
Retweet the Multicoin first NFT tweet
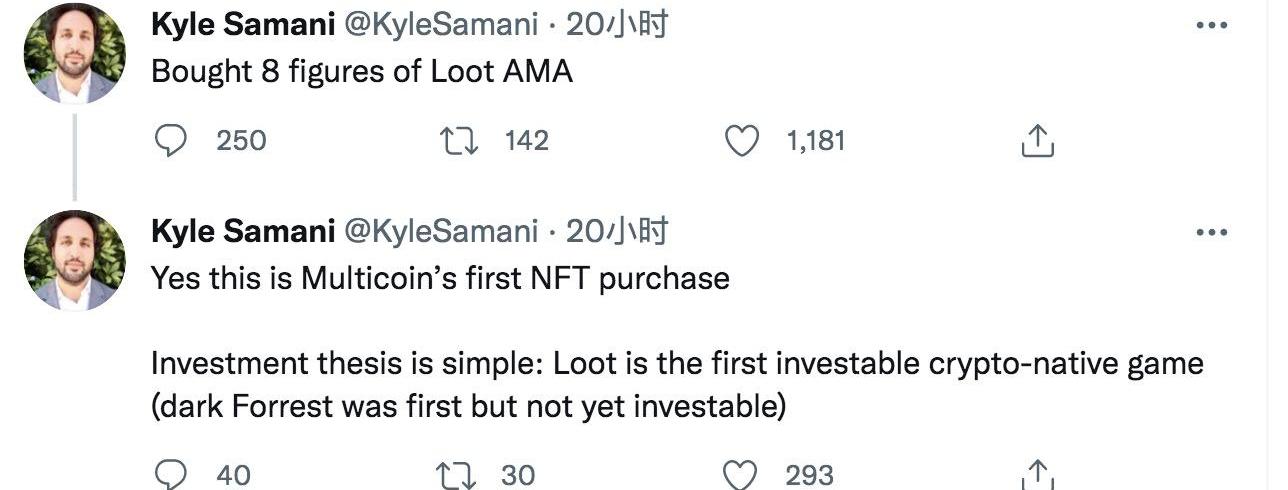455,474
